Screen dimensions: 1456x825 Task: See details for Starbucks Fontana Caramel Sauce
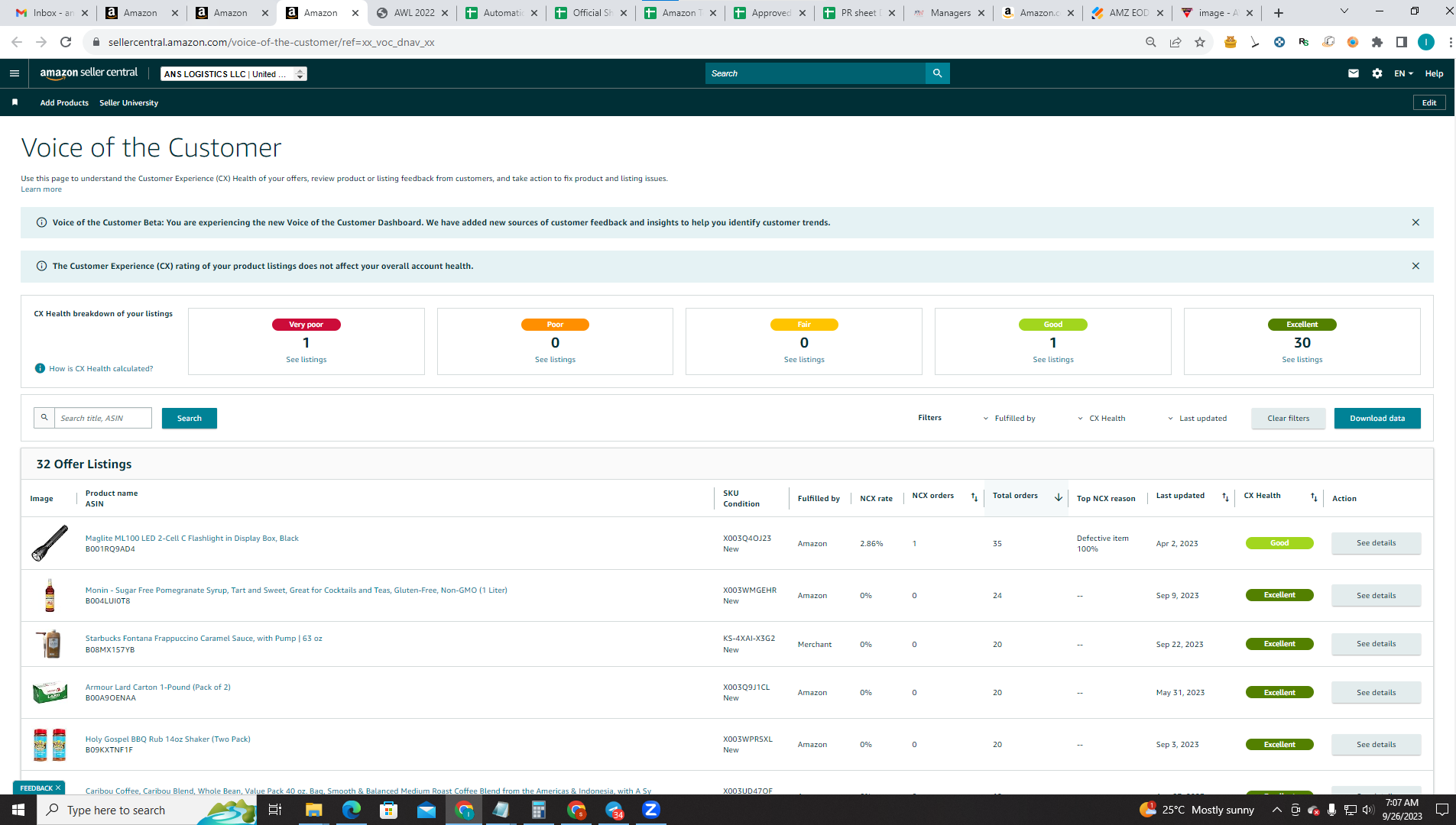click(1377, 644)
